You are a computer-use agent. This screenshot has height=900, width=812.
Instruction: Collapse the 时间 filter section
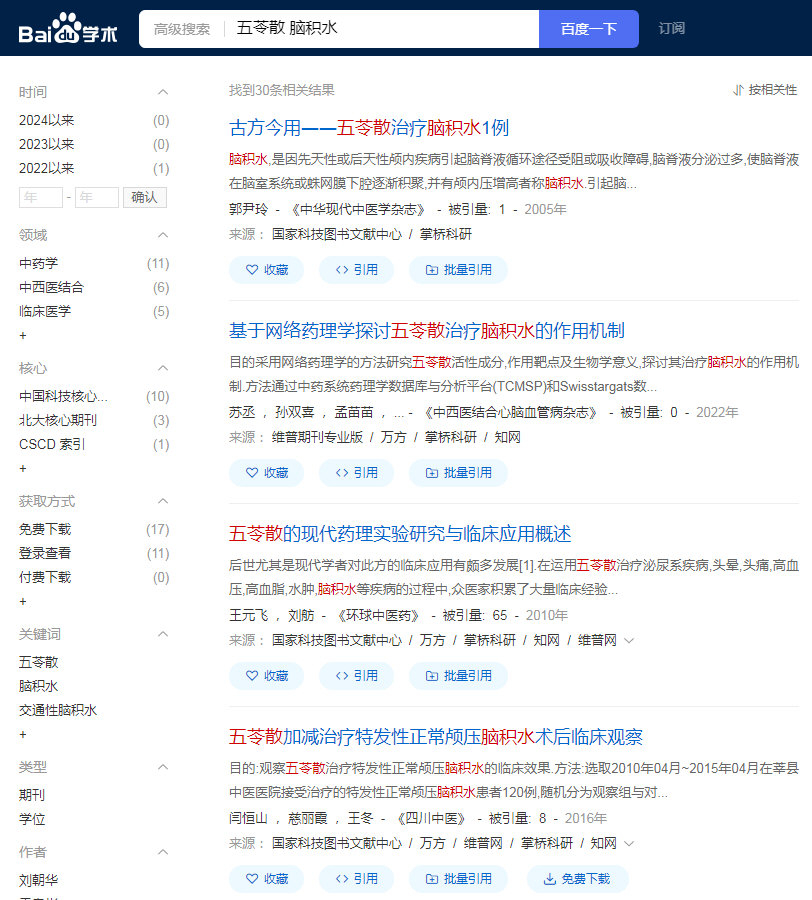coord(163,92)
